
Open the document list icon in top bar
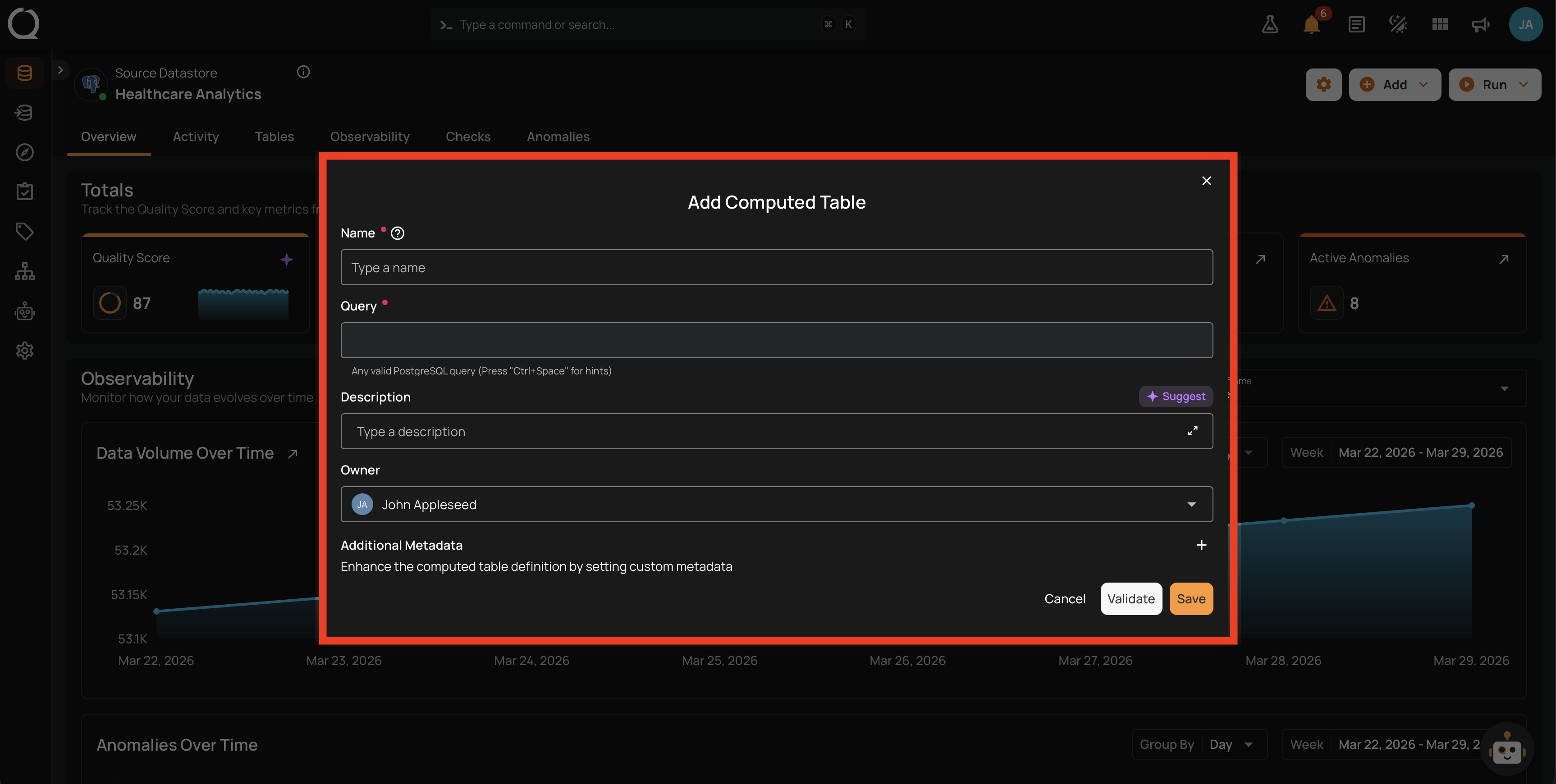tap(1356, 24)
